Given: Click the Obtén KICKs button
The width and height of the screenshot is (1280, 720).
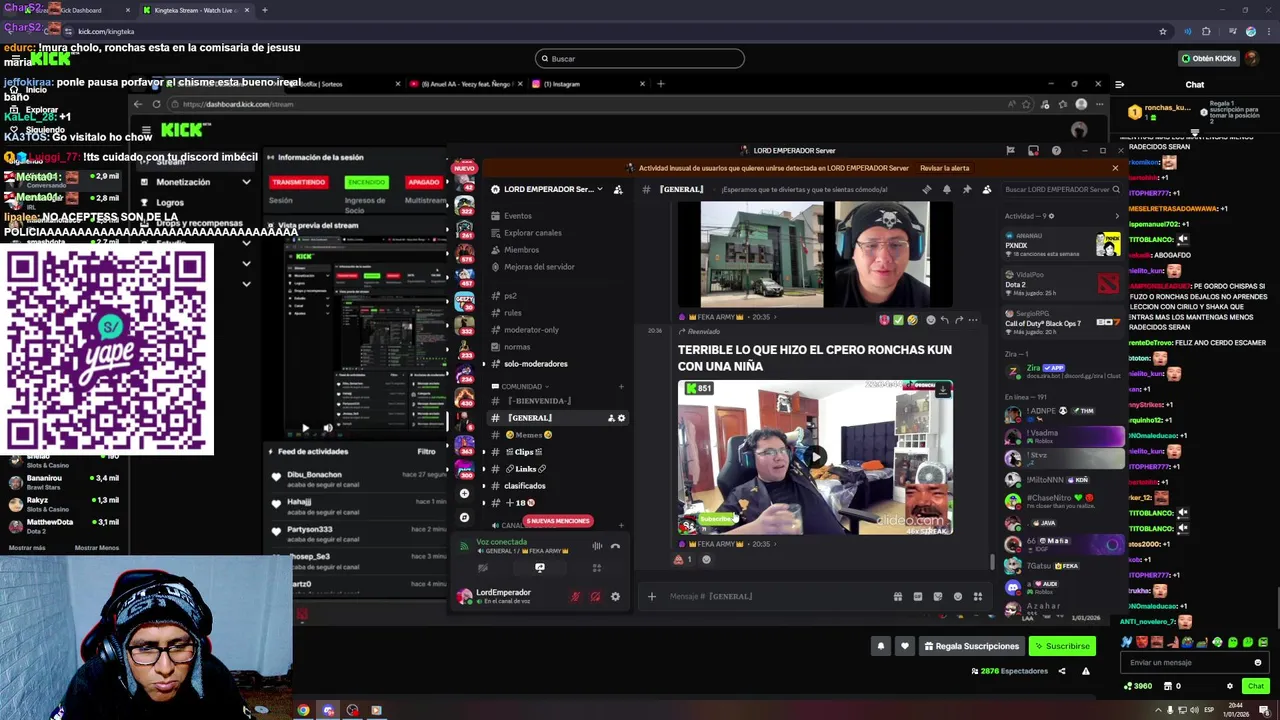Looking at the screenshot, I should [1210, 58].
